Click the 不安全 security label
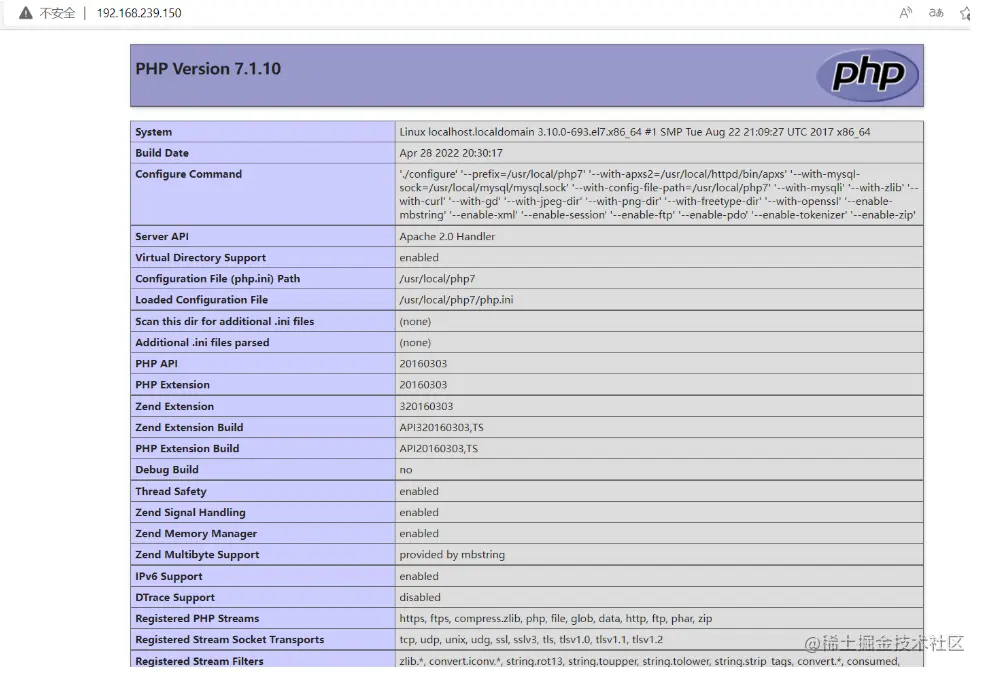This screenshot has height=673, width=984. (57, 13)
